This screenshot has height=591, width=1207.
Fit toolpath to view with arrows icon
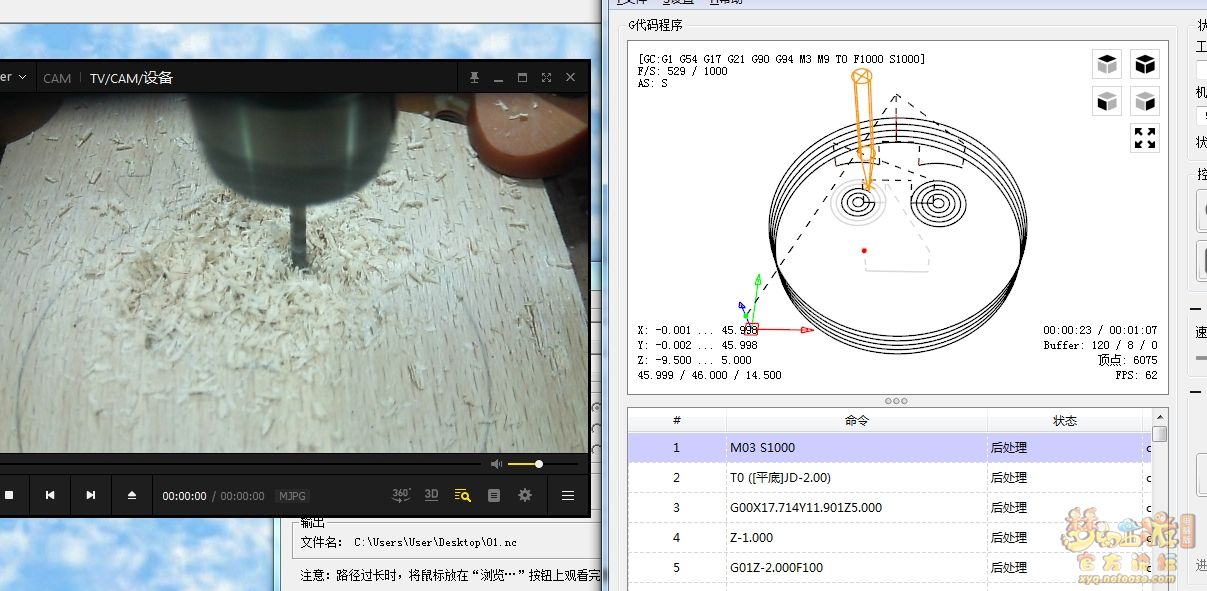pyautogui.click(x=1145, y=138)
